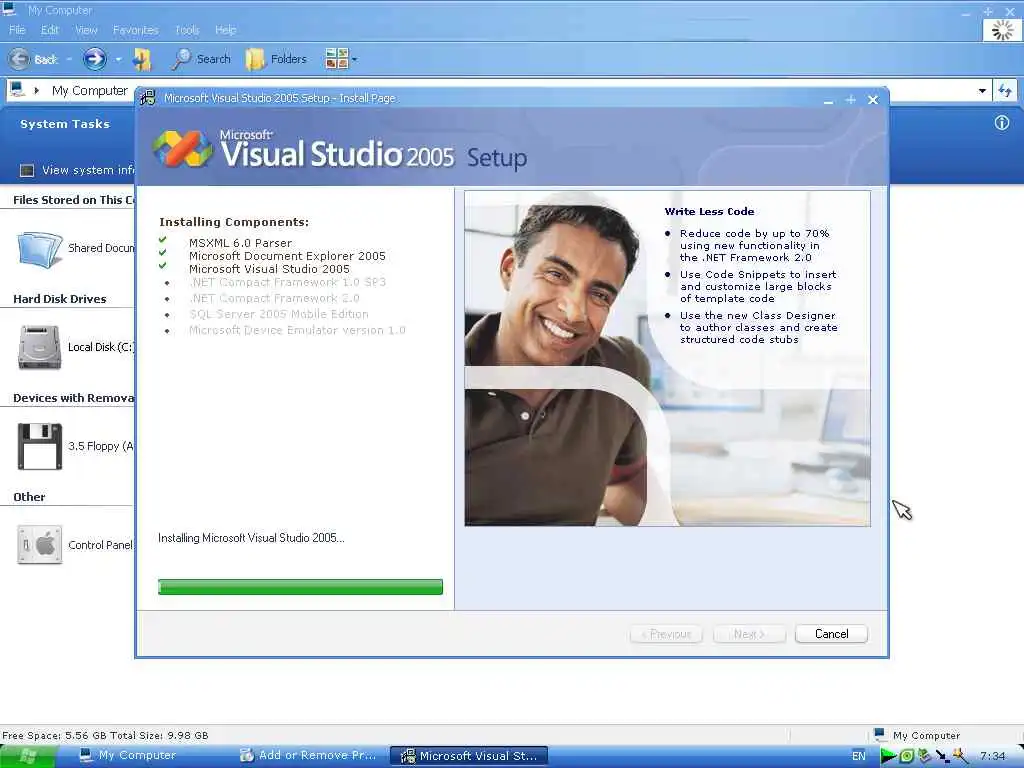Screen dimensions: 1024x768
Task: Open the address bar dropdown arrow
Action: 982,91
